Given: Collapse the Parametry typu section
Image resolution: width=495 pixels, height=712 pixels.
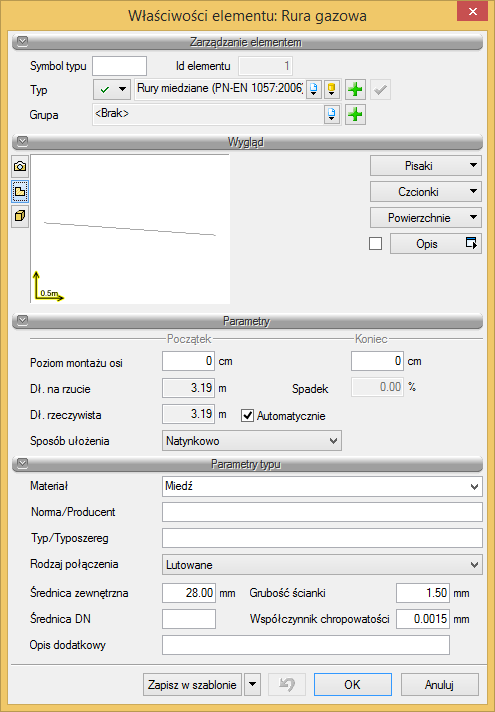Looking at the screenshot, I should 22,463.
